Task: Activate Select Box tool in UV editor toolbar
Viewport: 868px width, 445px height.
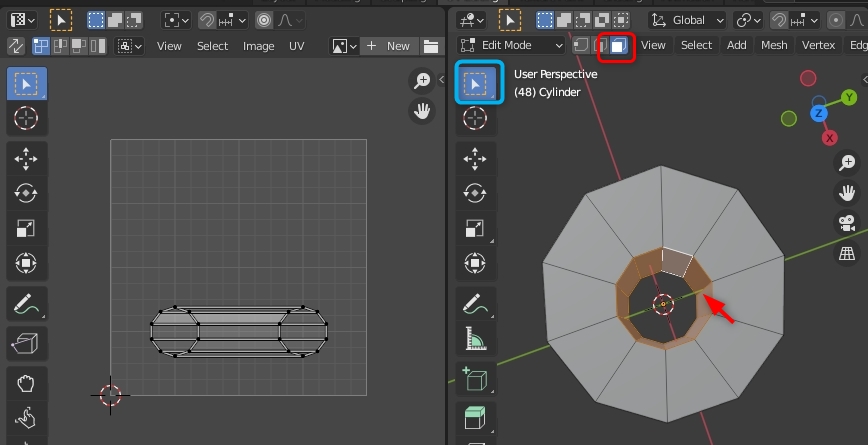Action: point(26,84)
